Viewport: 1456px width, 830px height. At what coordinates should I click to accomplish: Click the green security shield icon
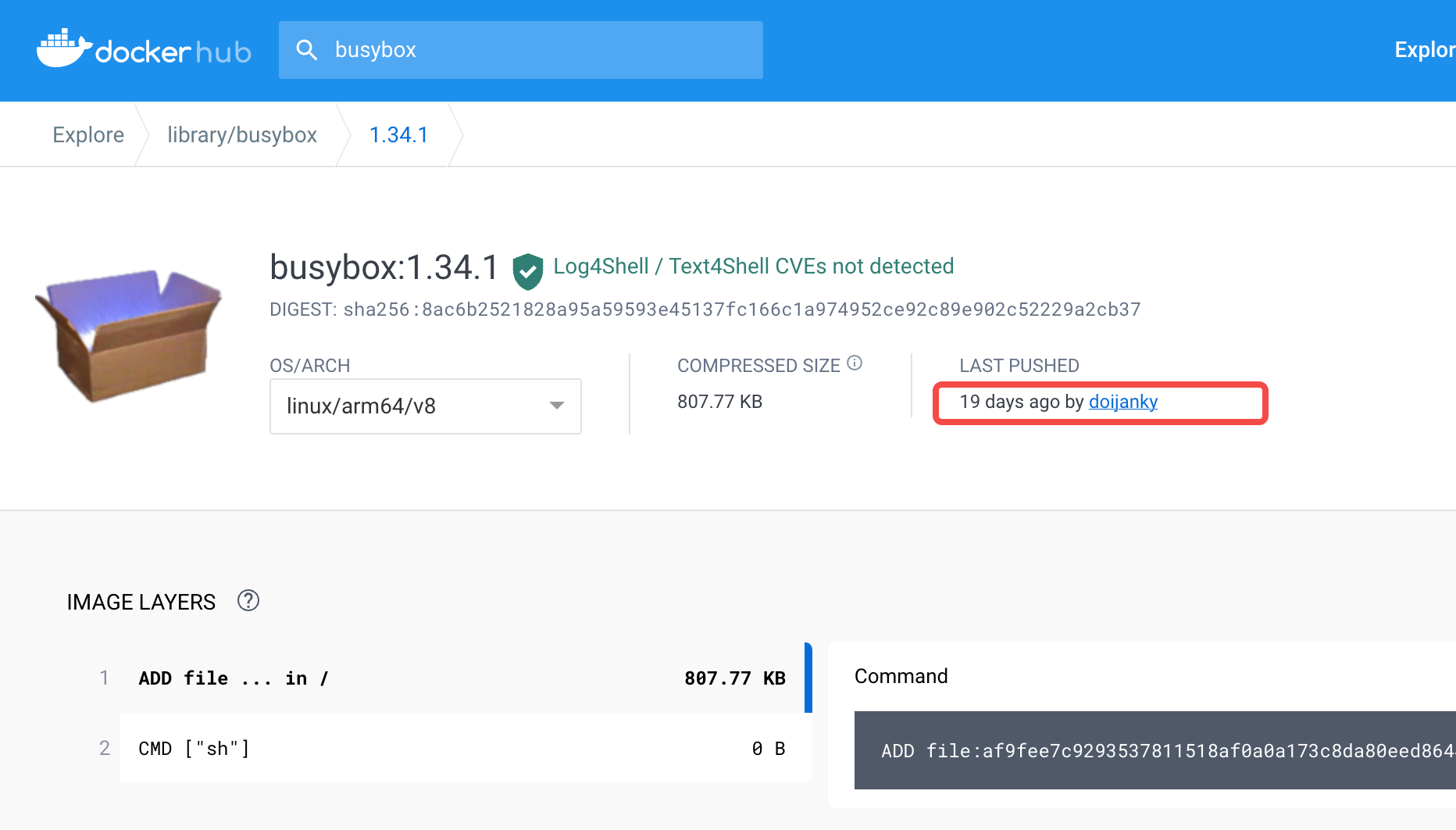click(x=528, y=270)
